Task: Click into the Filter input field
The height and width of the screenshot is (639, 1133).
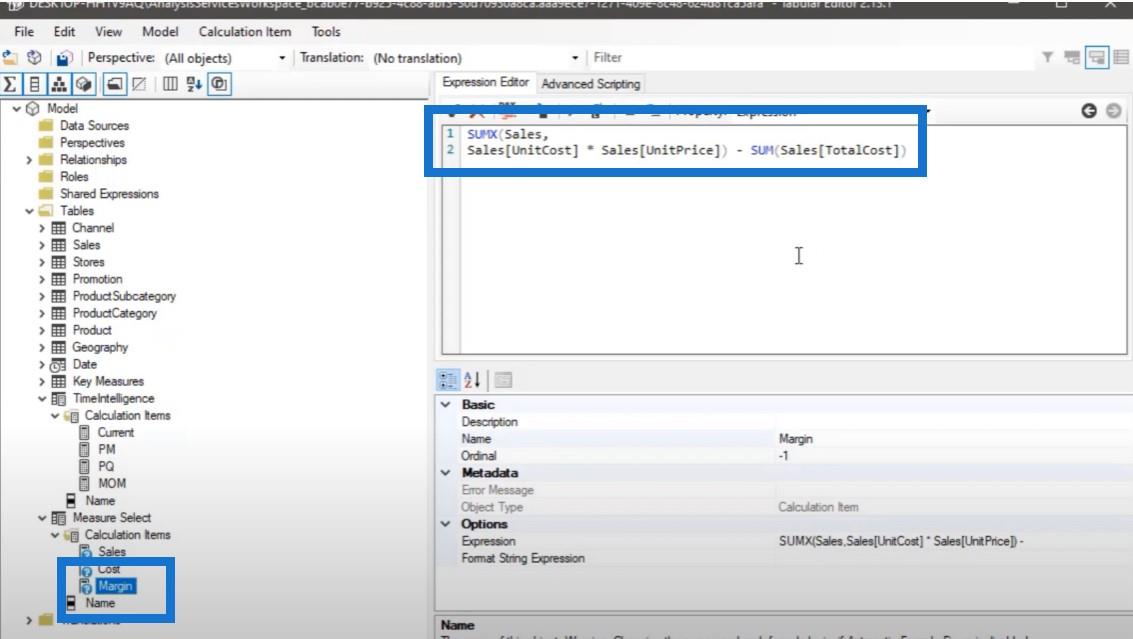Action: point(811,58)
